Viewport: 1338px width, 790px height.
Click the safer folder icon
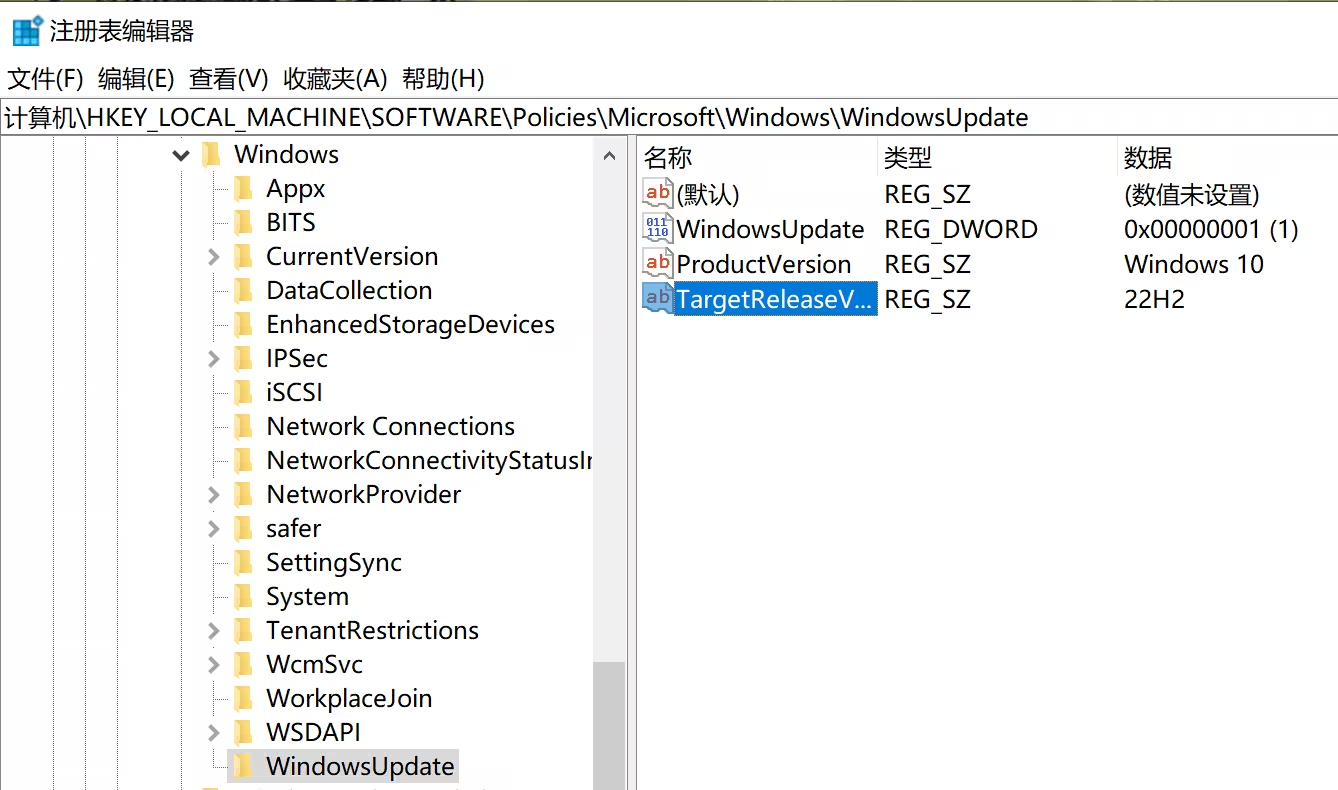243,528
